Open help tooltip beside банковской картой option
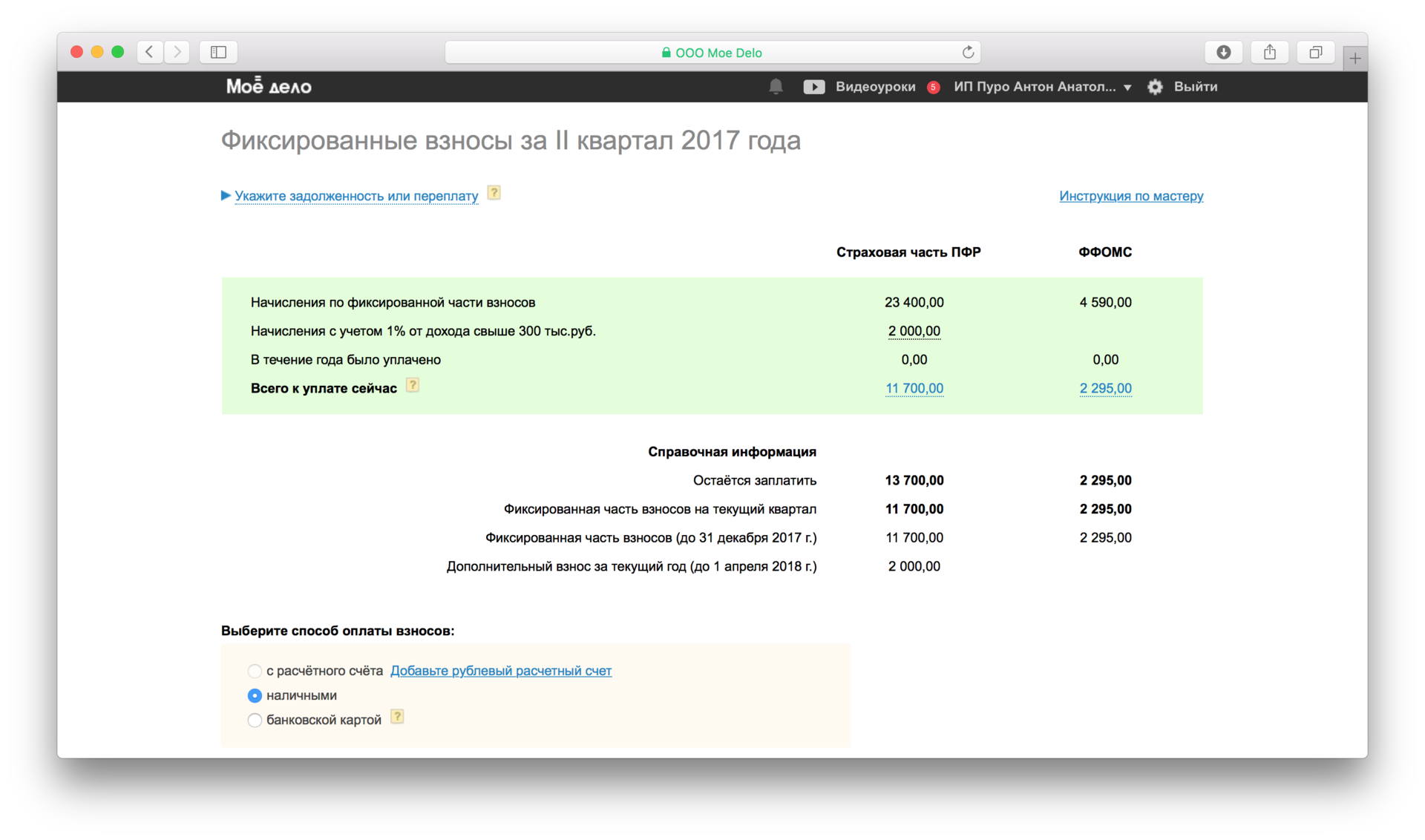The image size is (1425, 840). tap(397, 716)
